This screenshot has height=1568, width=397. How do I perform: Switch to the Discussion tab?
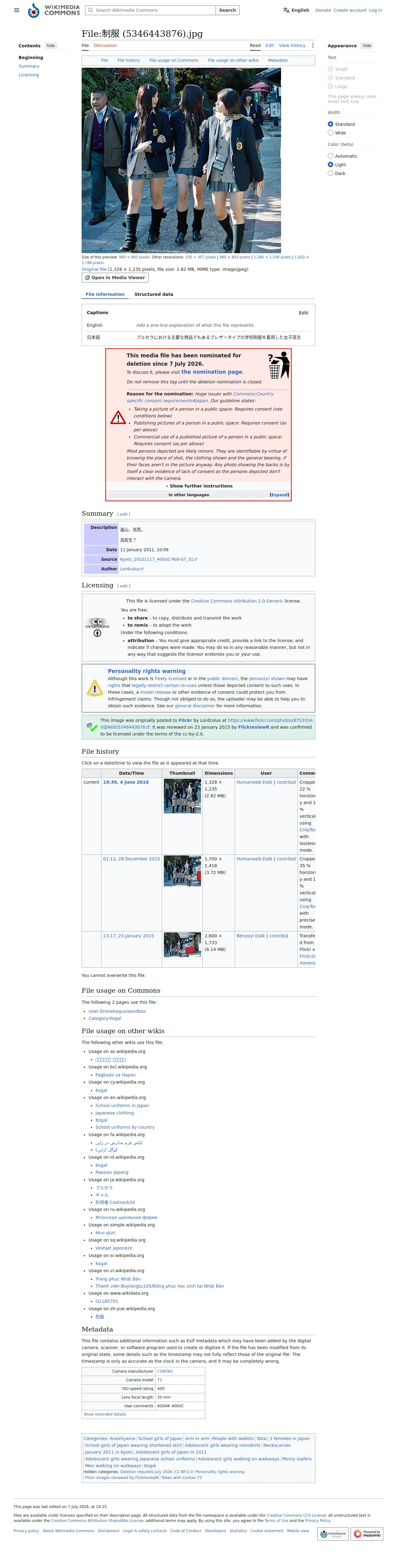coord(105,46)
